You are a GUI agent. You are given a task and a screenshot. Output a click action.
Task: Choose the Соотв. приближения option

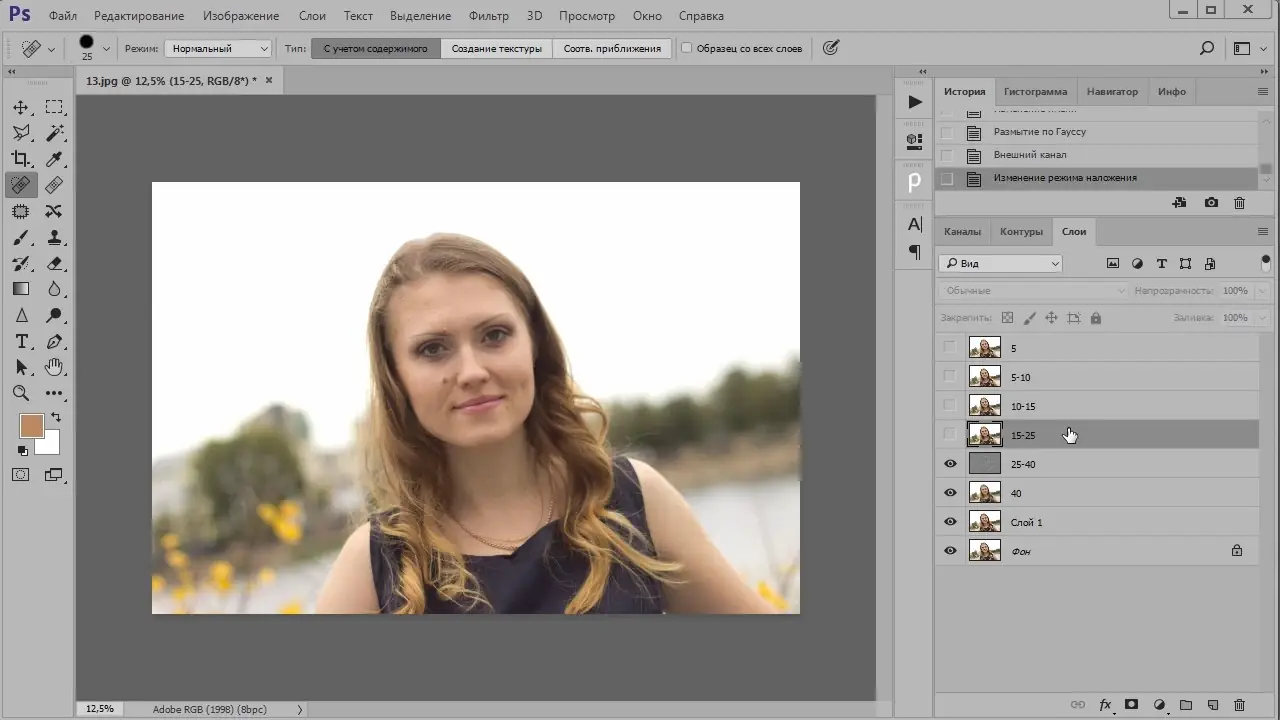click(612, 48)
